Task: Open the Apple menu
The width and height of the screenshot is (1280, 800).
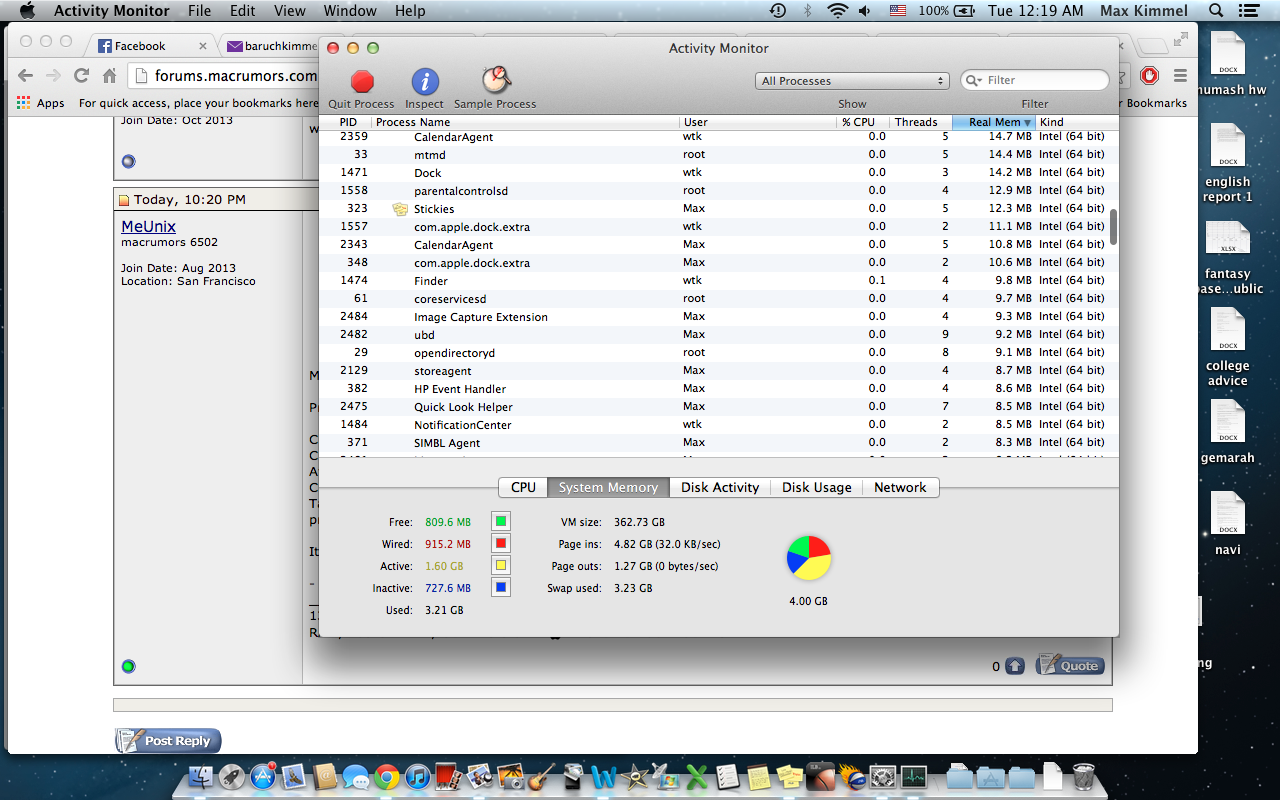Action: [x=27, y=11]
